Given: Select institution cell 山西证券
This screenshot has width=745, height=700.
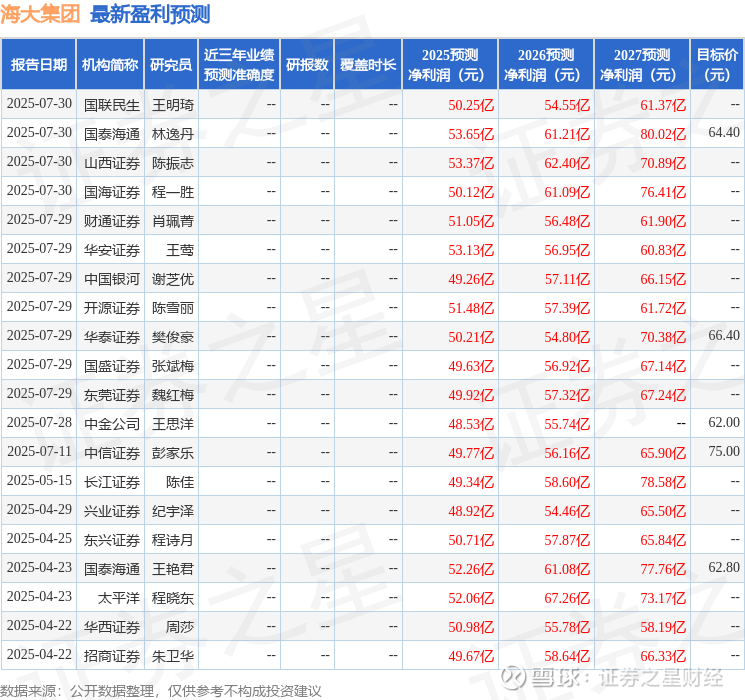Looking at the screenshot, I should [x=112, y=163].
